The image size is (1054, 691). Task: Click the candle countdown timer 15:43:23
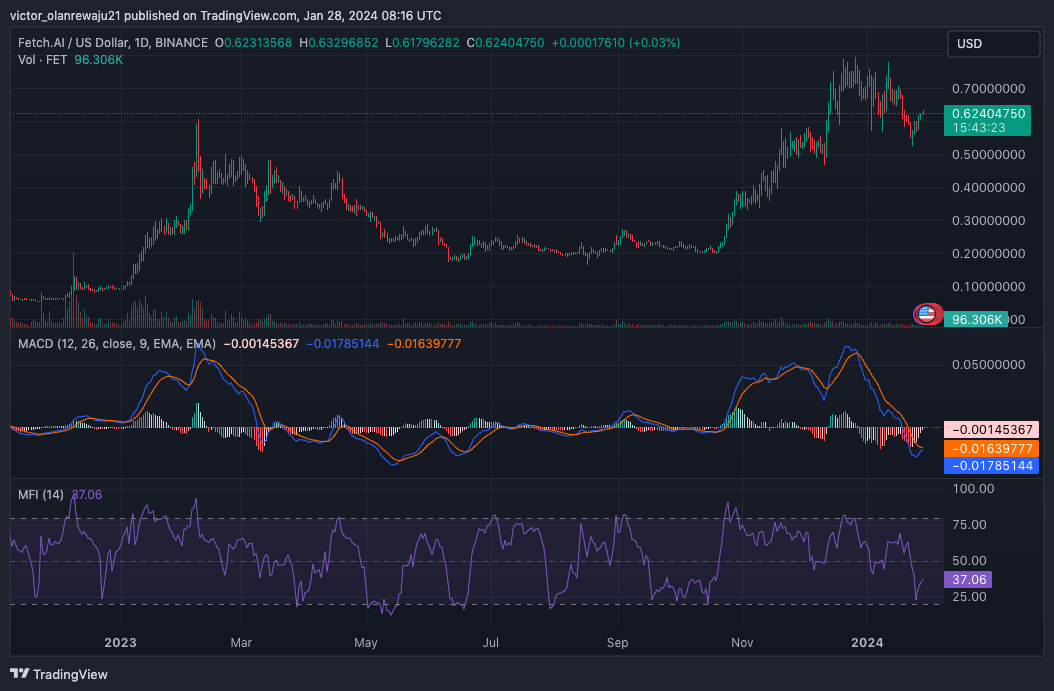tap(979, 128)
